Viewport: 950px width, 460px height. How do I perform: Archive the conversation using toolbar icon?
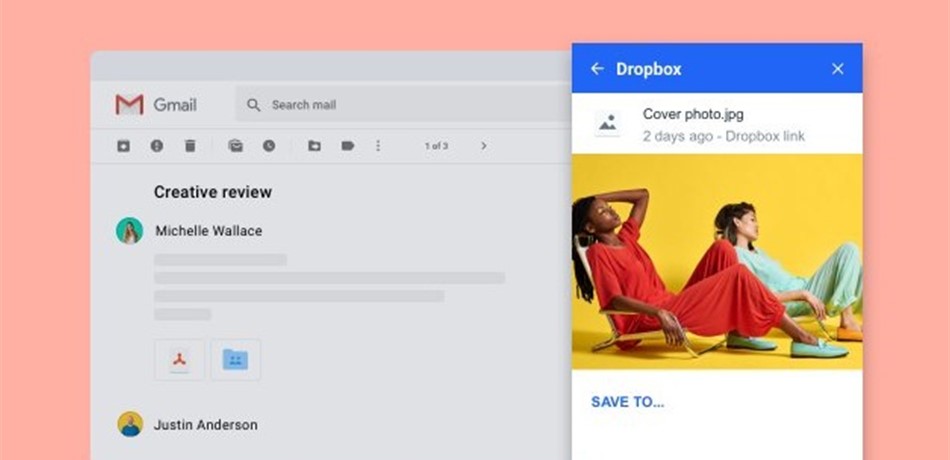click(124, 145)
